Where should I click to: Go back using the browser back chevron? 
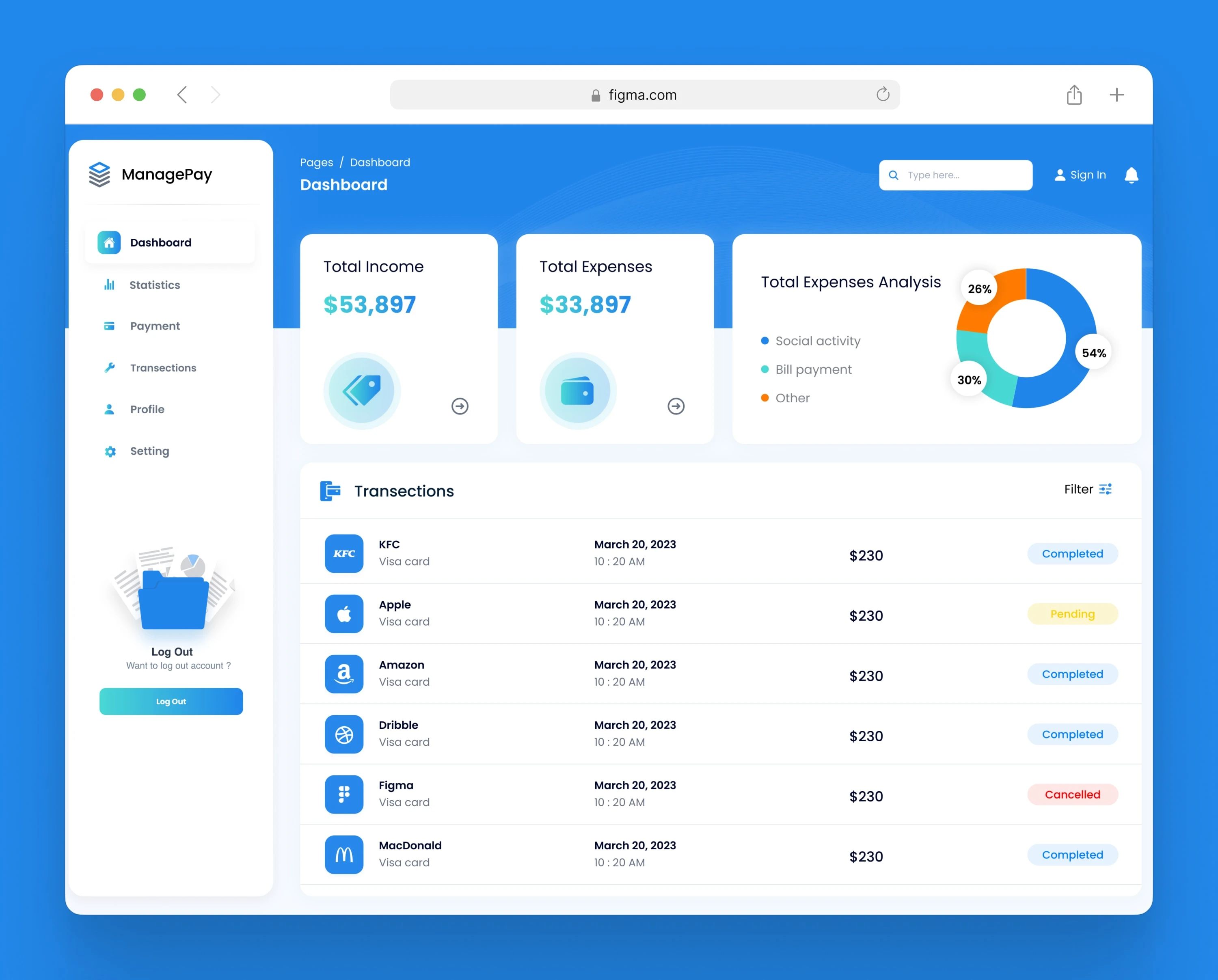tap(182, 95)
